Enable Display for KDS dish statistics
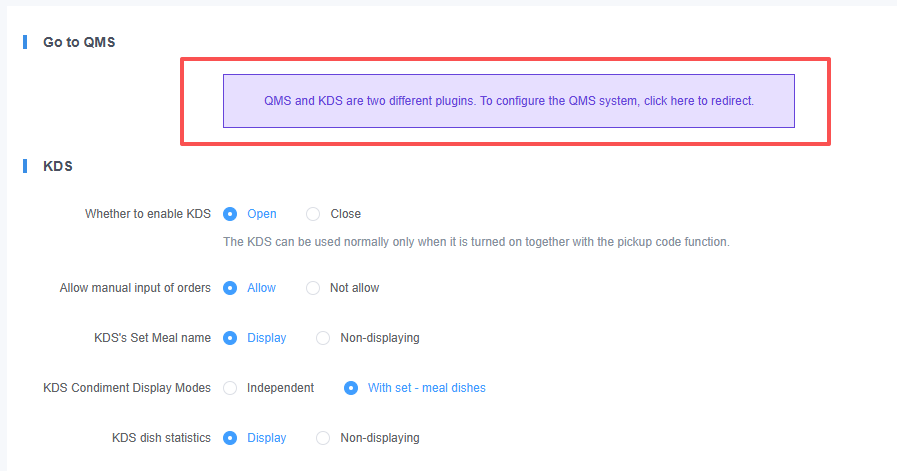The height and width of the screenshot is (471, 897). tap(230, 438)
